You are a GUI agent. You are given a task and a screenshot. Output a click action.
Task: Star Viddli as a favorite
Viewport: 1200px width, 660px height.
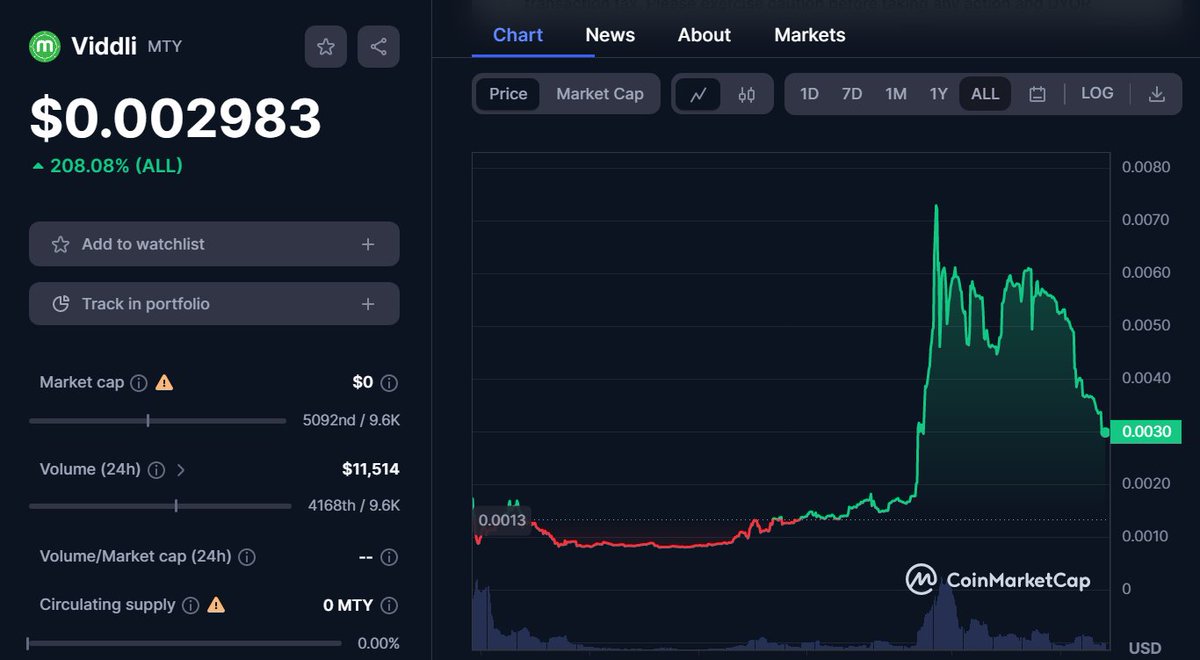tap(326, 47)
